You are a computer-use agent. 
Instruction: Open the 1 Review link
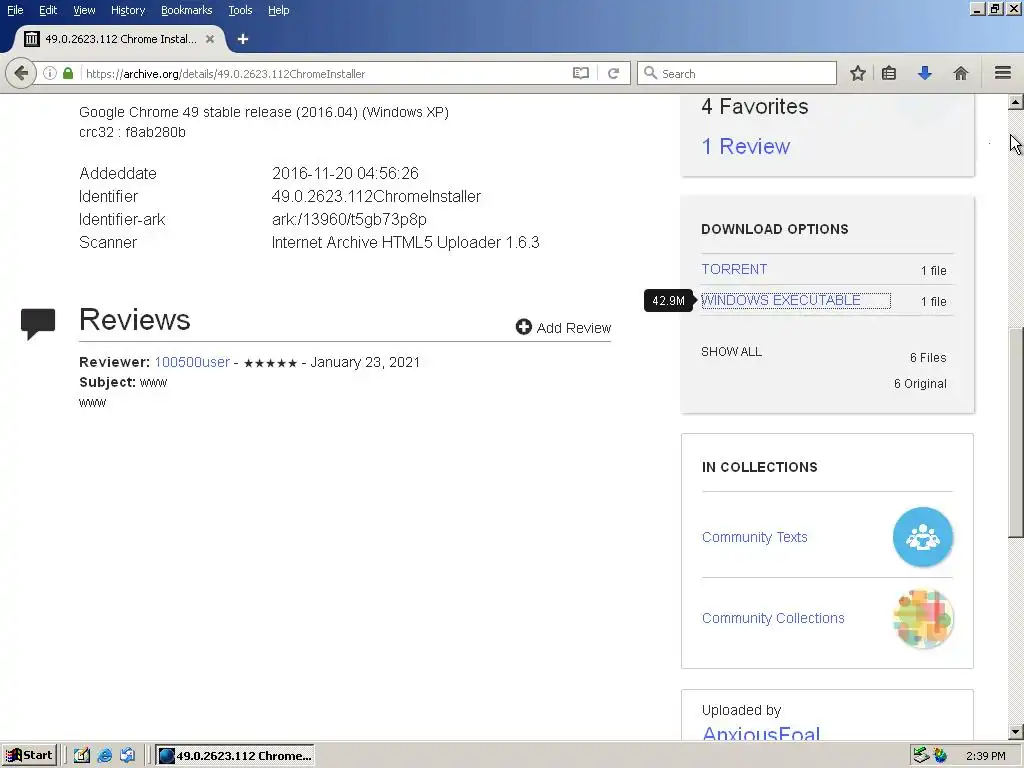(745, 146)
